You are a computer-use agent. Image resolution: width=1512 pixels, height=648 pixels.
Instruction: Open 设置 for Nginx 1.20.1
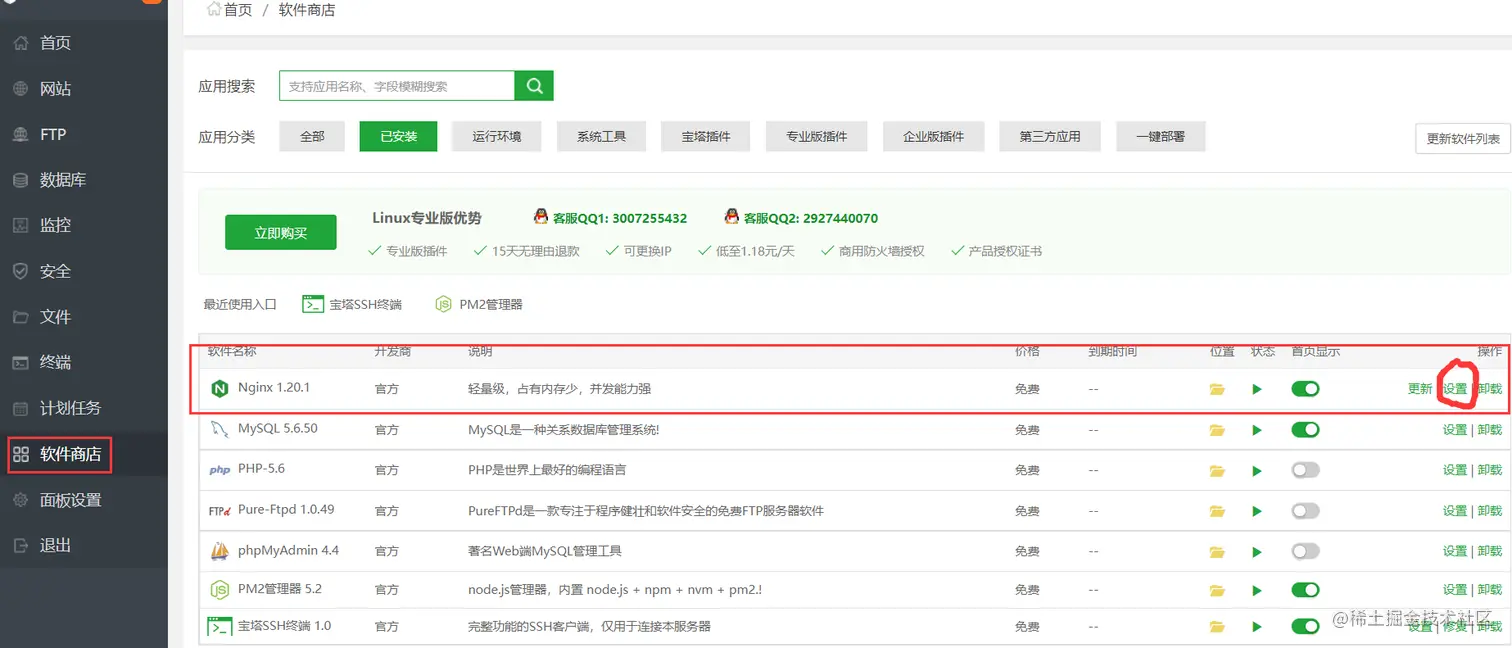tap(1455, 389)
